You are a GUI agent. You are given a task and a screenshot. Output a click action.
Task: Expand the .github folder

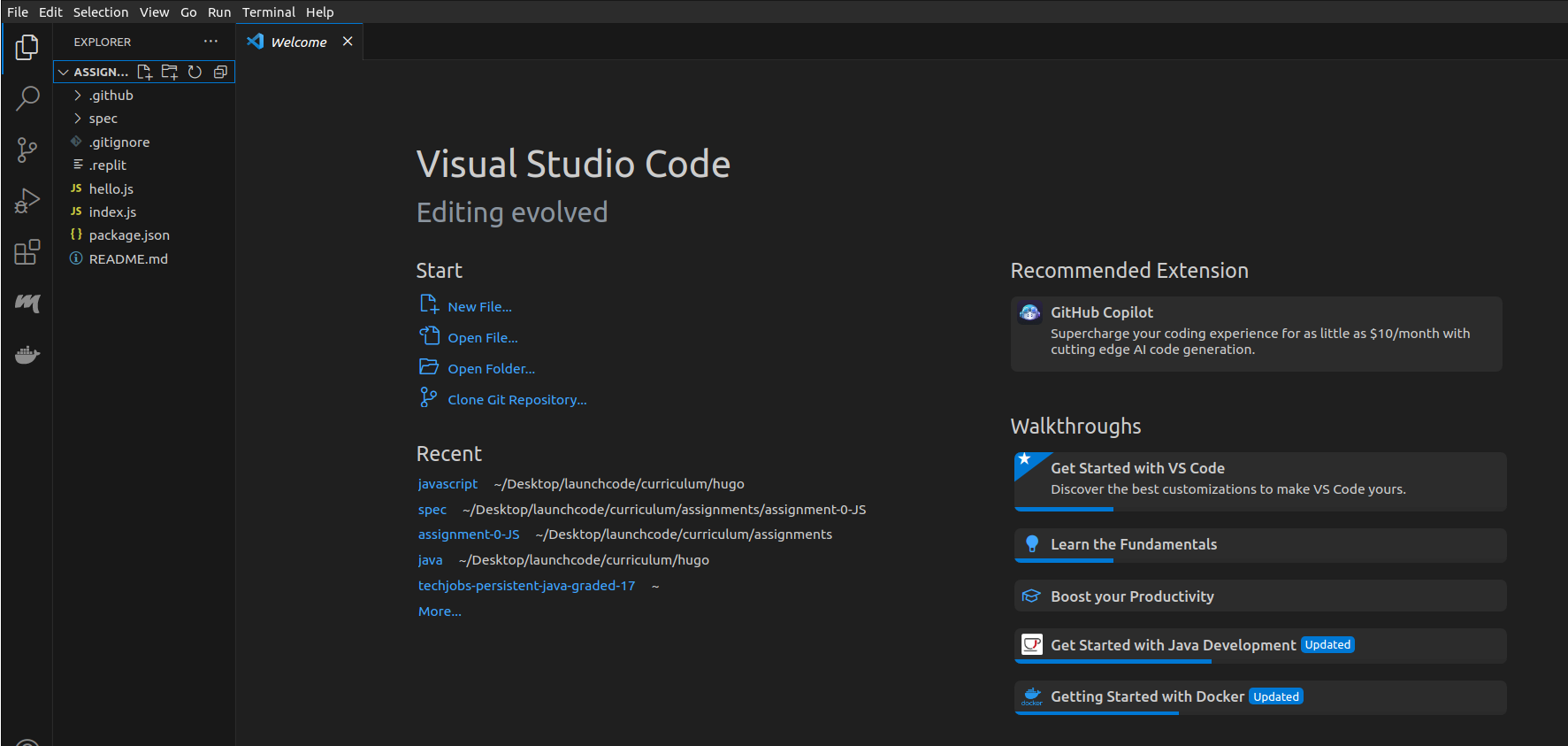coord(111,96)
